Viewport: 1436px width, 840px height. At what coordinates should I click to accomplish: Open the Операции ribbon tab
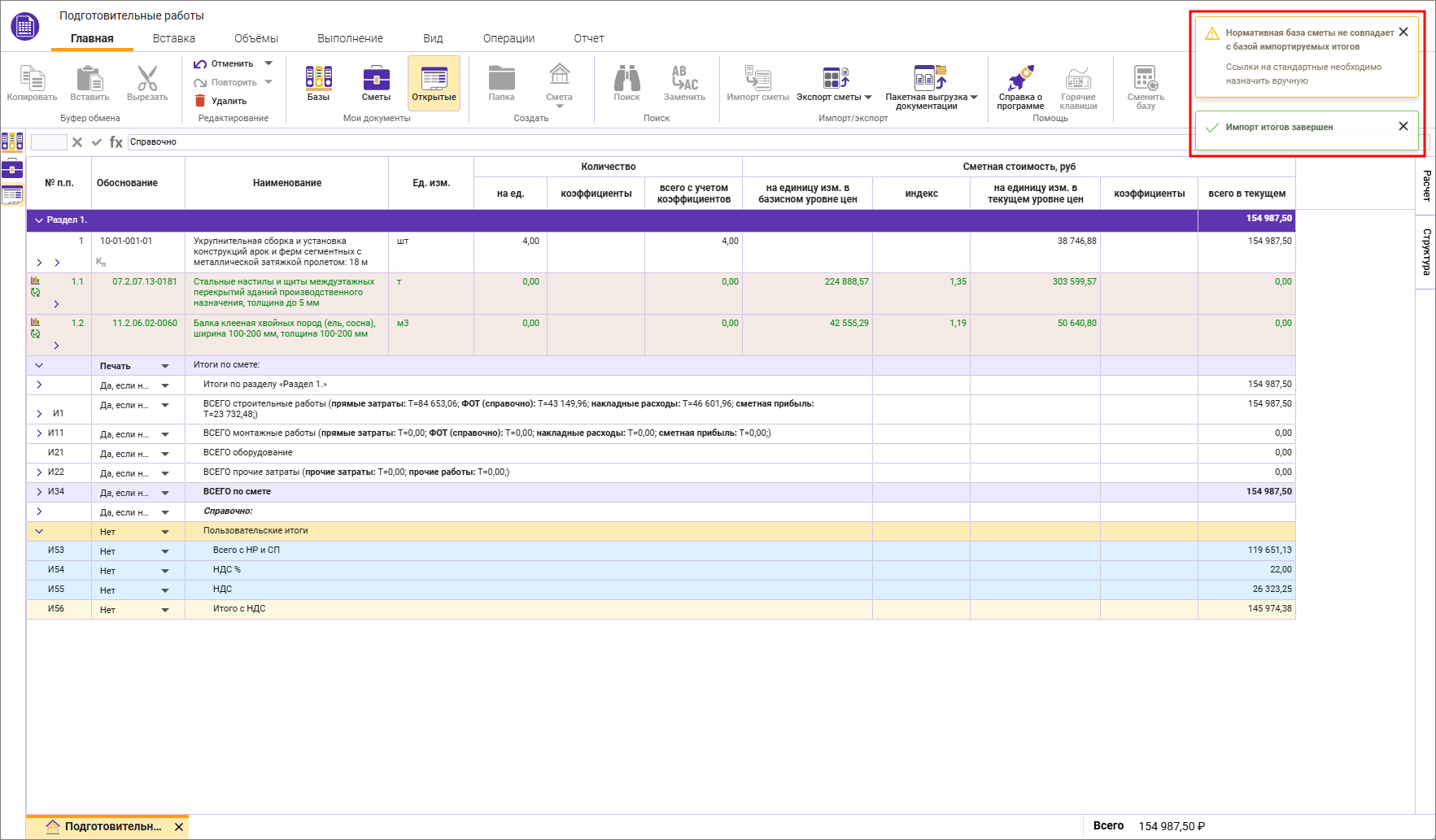(x=508, y=38)
